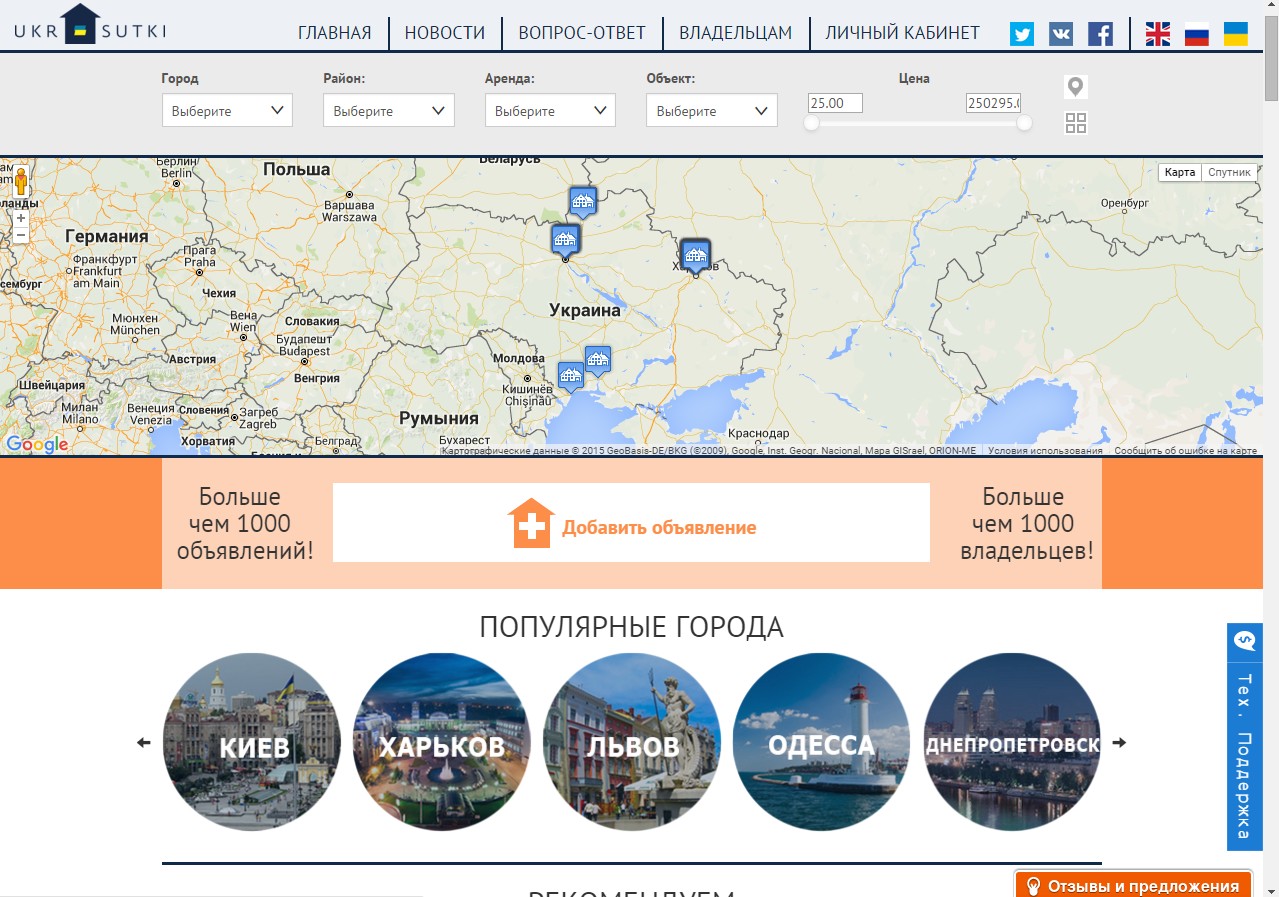Go to ГЛАВНАЯ menu item
Image resolution: width=1279 pixels, height=897 pixels.
pos(335,33)
